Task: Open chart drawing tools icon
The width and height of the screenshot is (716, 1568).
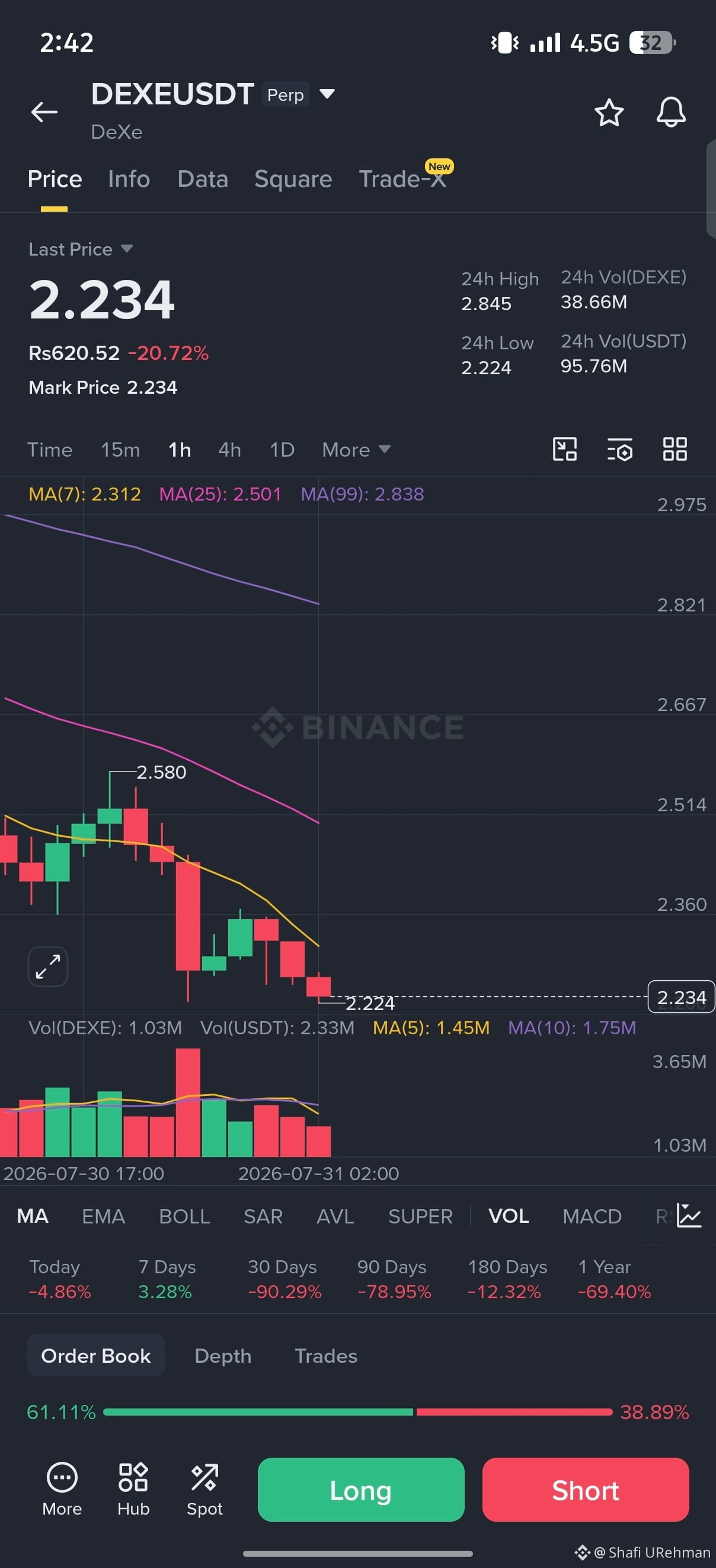Action: (564, 449)
